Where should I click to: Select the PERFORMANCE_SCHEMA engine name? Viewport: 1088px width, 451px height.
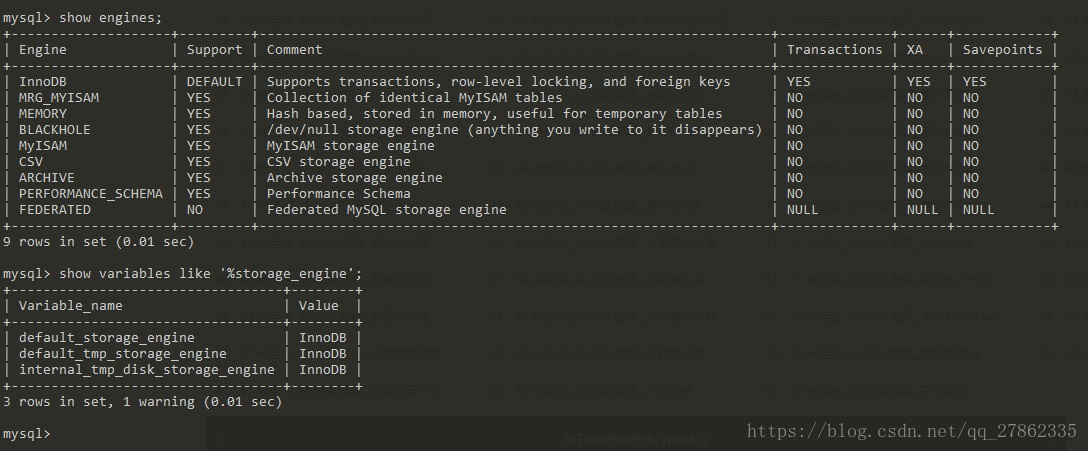pyautogui.click(x=91, y=194)
